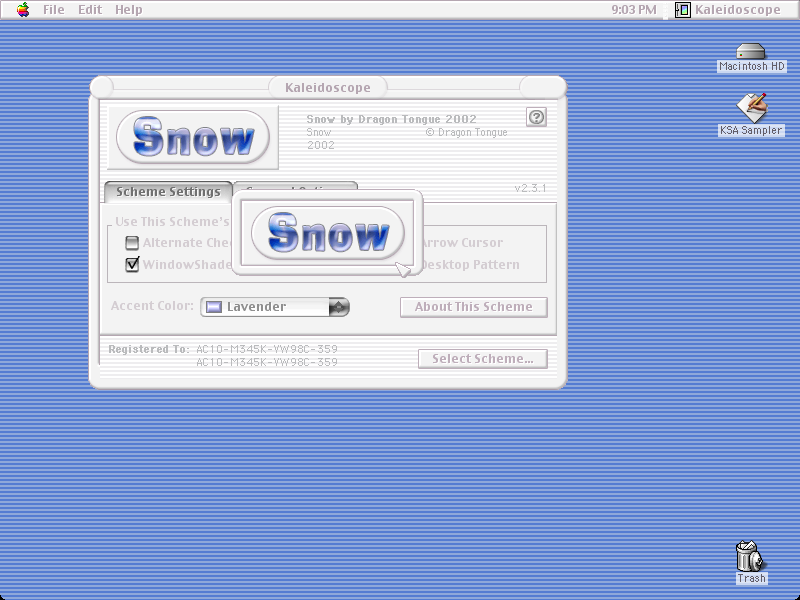This screenshot has height=600, width=800.
Task: Select the Macintosh HD drive icon
Action: (x=751, y=52)
